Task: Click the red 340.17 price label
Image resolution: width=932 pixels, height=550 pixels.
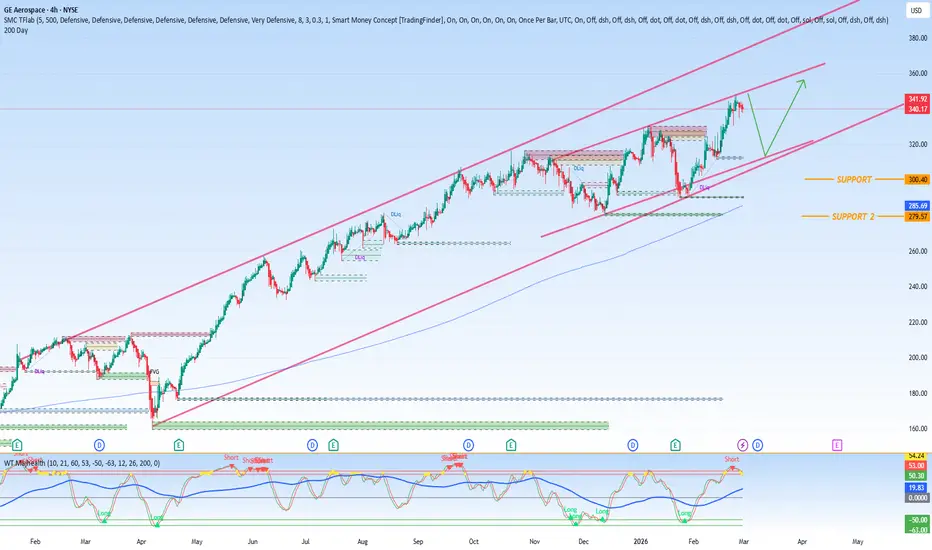Action: 917,109
